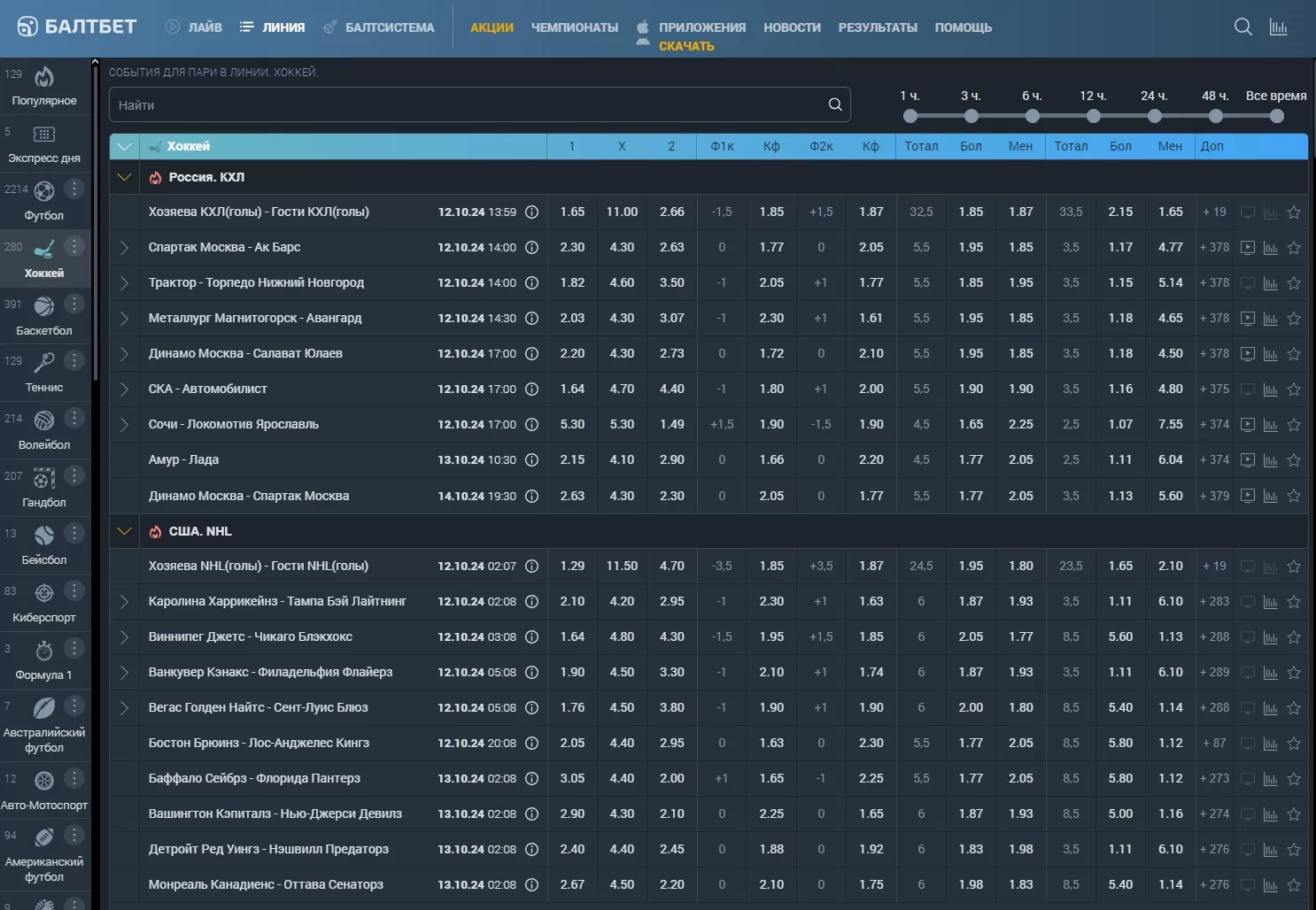1316x910 pixels.
Task: Open the РЕЗУЛЬТАТЫ menu item
Action: 877,27
